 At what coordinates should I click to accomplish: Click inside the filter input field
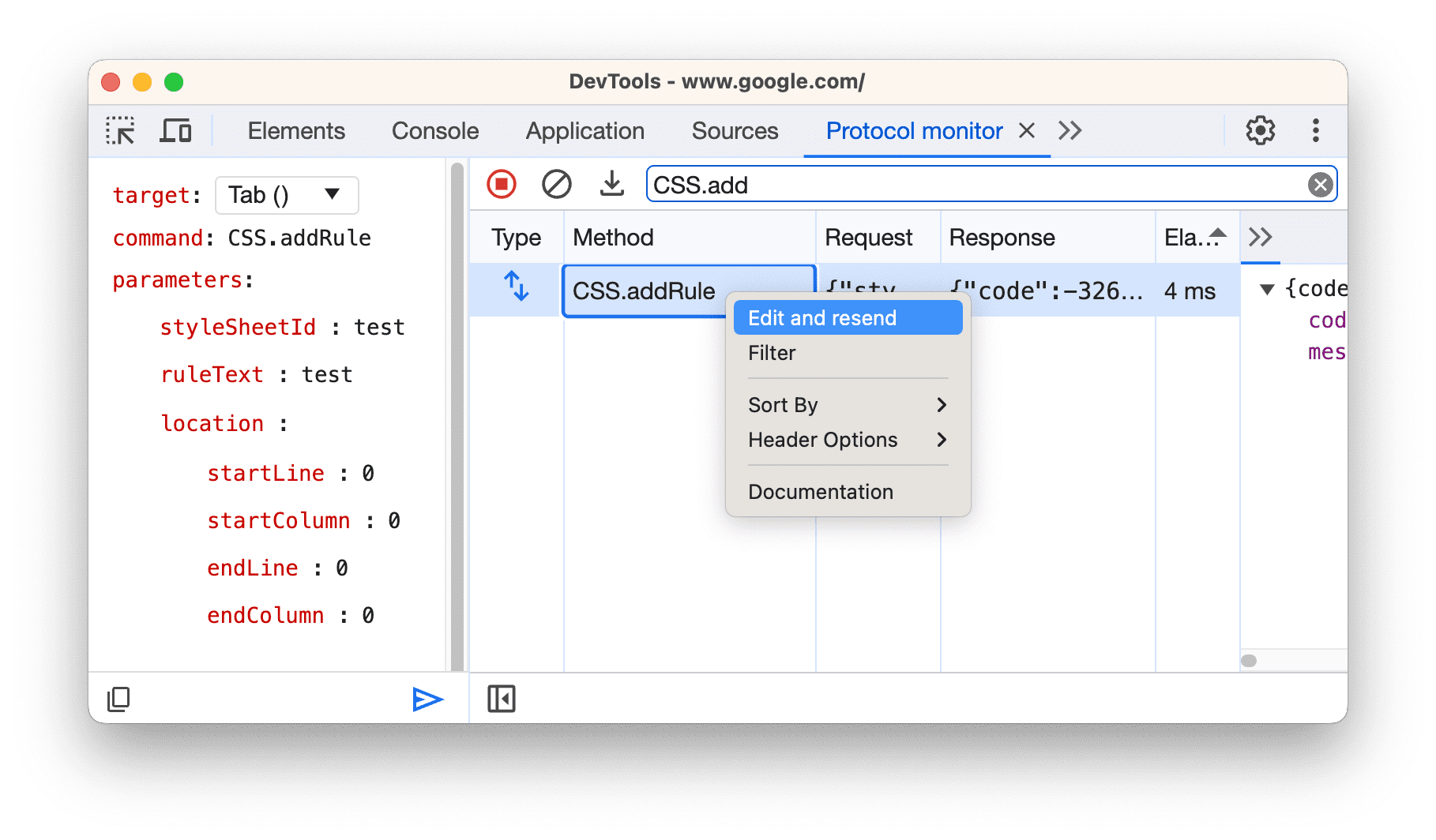(948, 184)
